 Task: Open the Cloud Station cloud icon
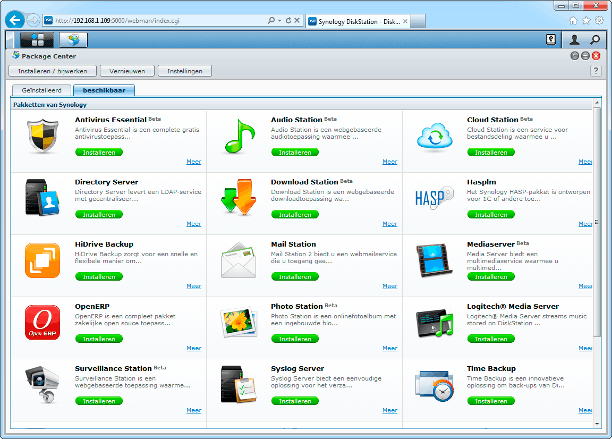(434, 136)
